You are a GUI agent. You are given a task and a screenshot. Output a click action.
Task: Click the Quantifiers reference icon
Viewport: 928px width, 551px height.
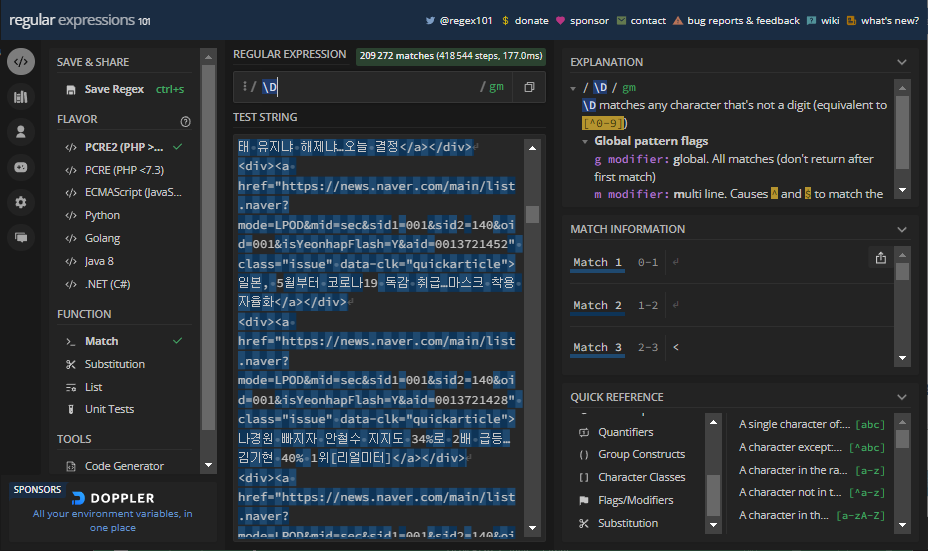tap(584, 433)
